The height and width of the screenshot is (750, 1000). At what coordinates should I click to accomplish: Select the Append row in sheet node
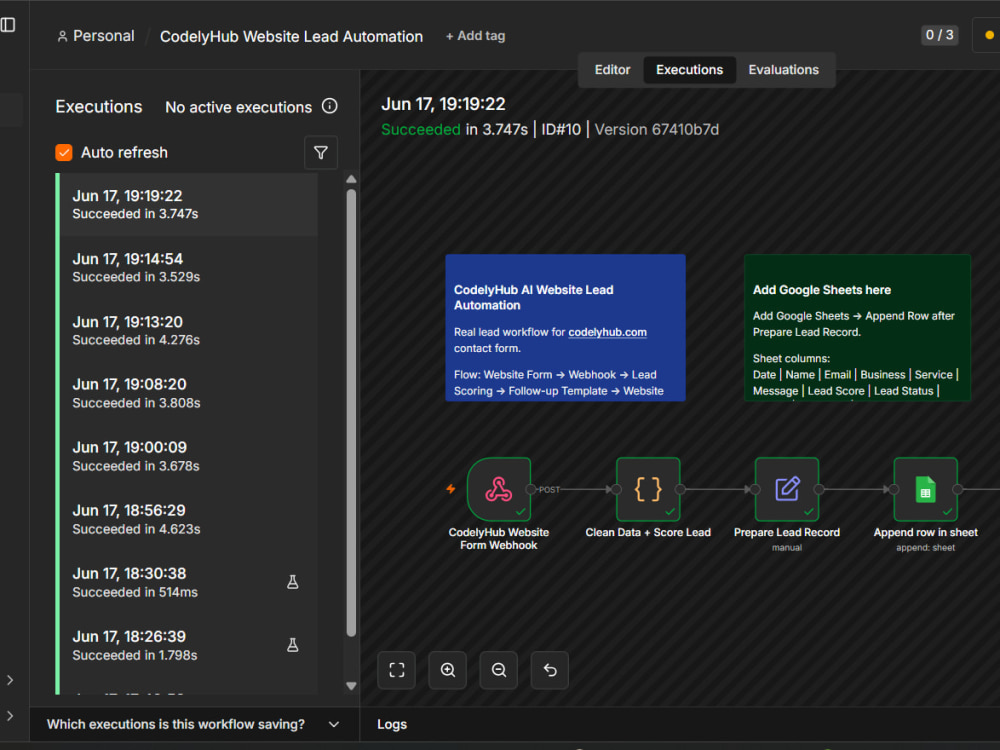[x=925, y=489]
